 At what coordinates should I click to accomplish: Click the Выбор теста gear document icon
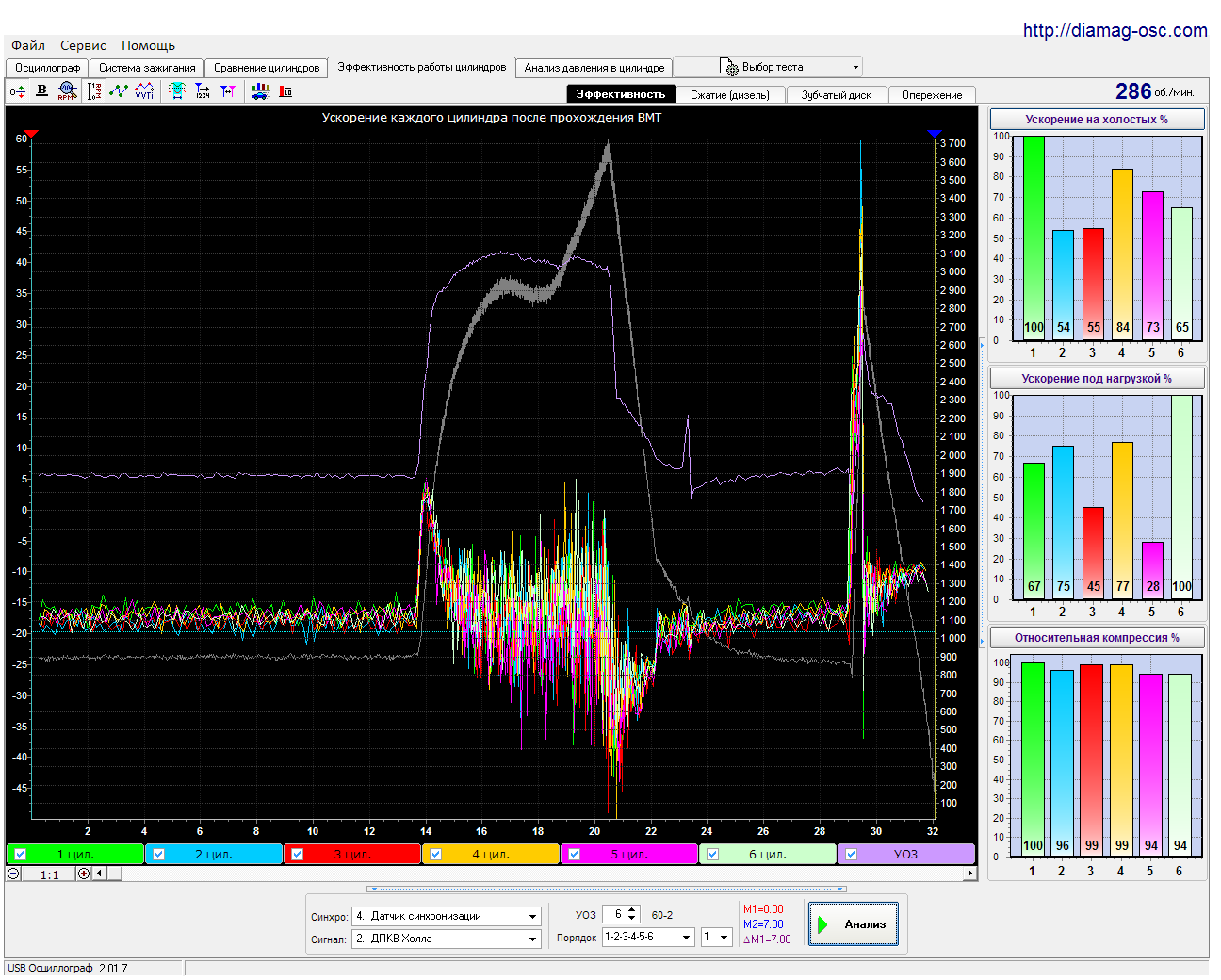[x=729, y=67]
